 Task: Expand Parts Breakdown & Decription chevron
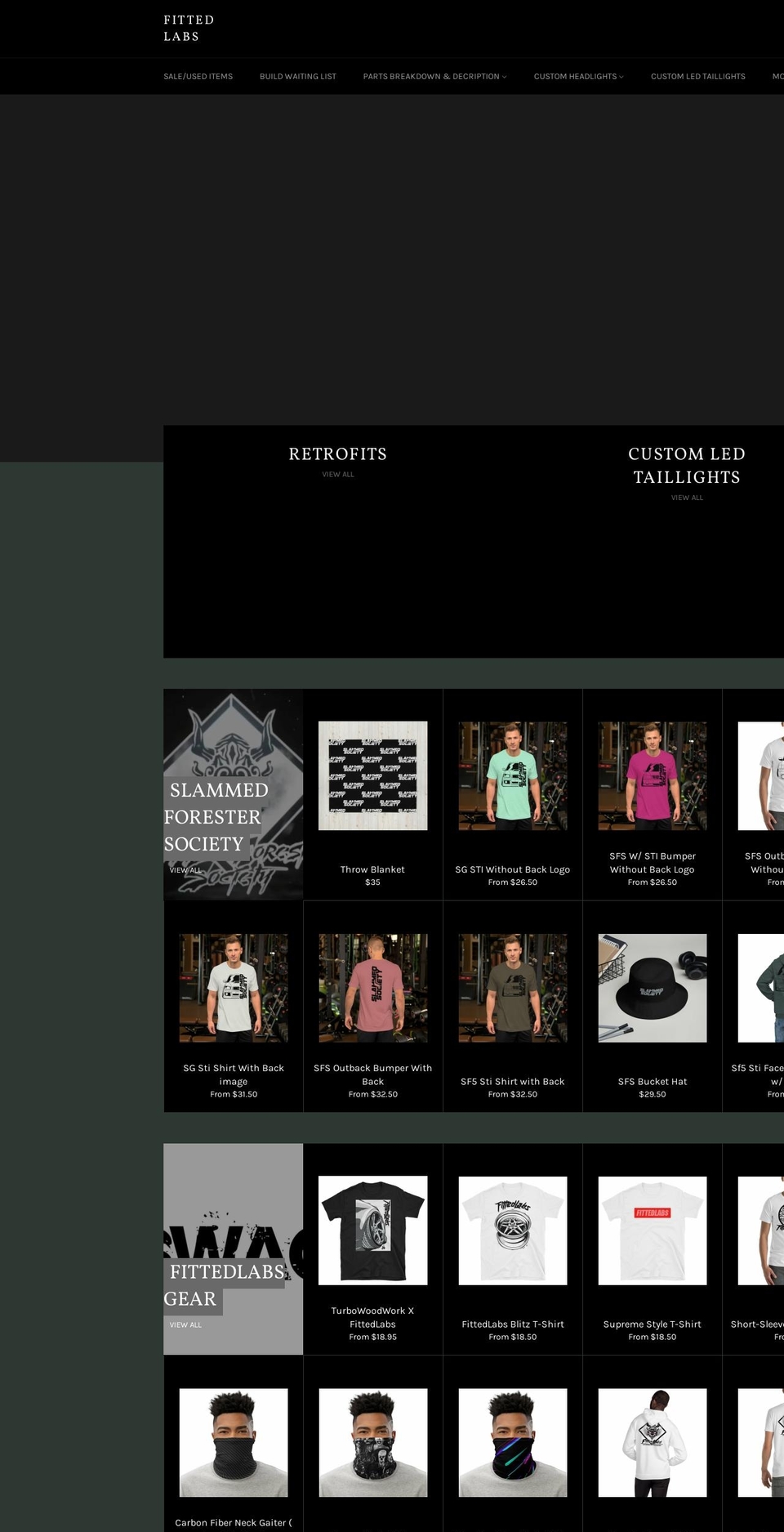[504, 77]
